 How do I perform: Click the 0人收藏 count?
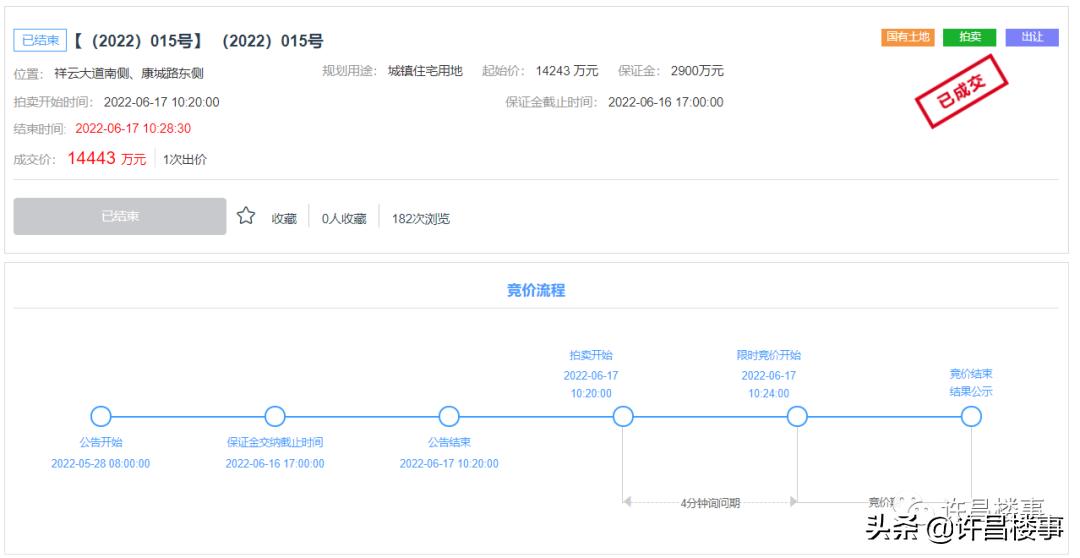[344, 218]
